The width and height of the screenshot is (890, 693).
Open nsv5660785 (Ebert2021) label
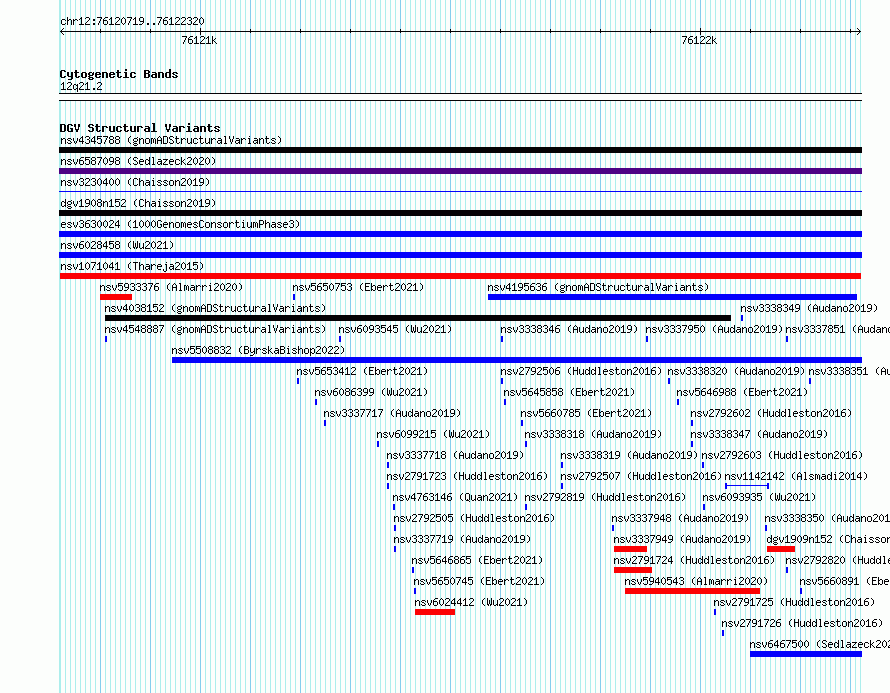pyautogui.click(x=586, y=413)
